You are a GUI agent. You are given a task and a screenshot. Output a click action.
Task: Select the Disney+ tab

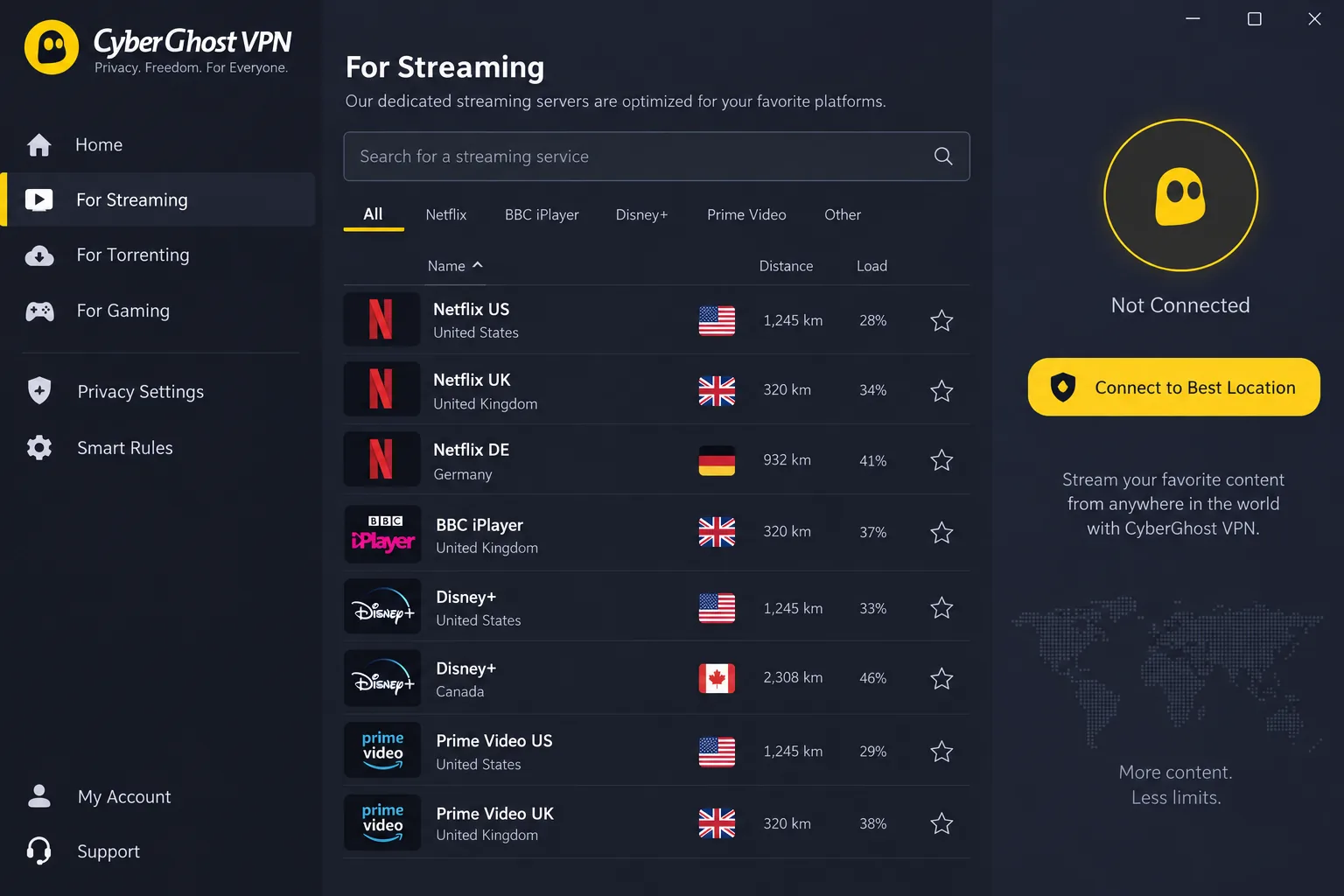tap(641, 214)
